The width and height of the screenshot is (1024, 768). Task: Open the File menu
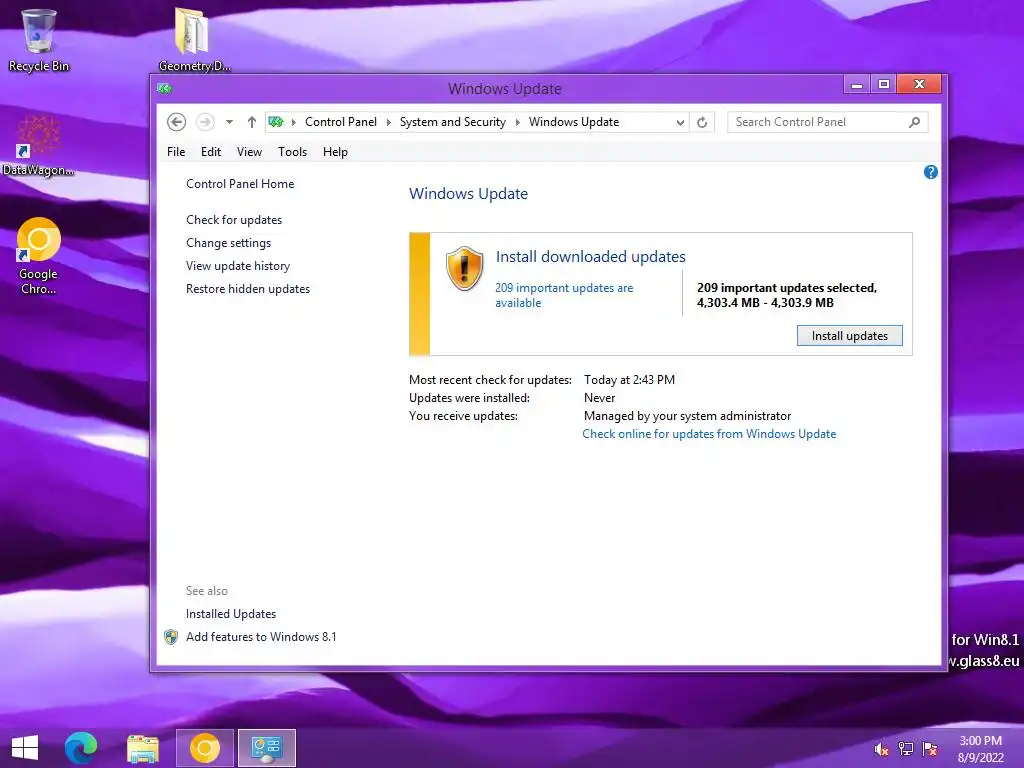click(176, 152)
